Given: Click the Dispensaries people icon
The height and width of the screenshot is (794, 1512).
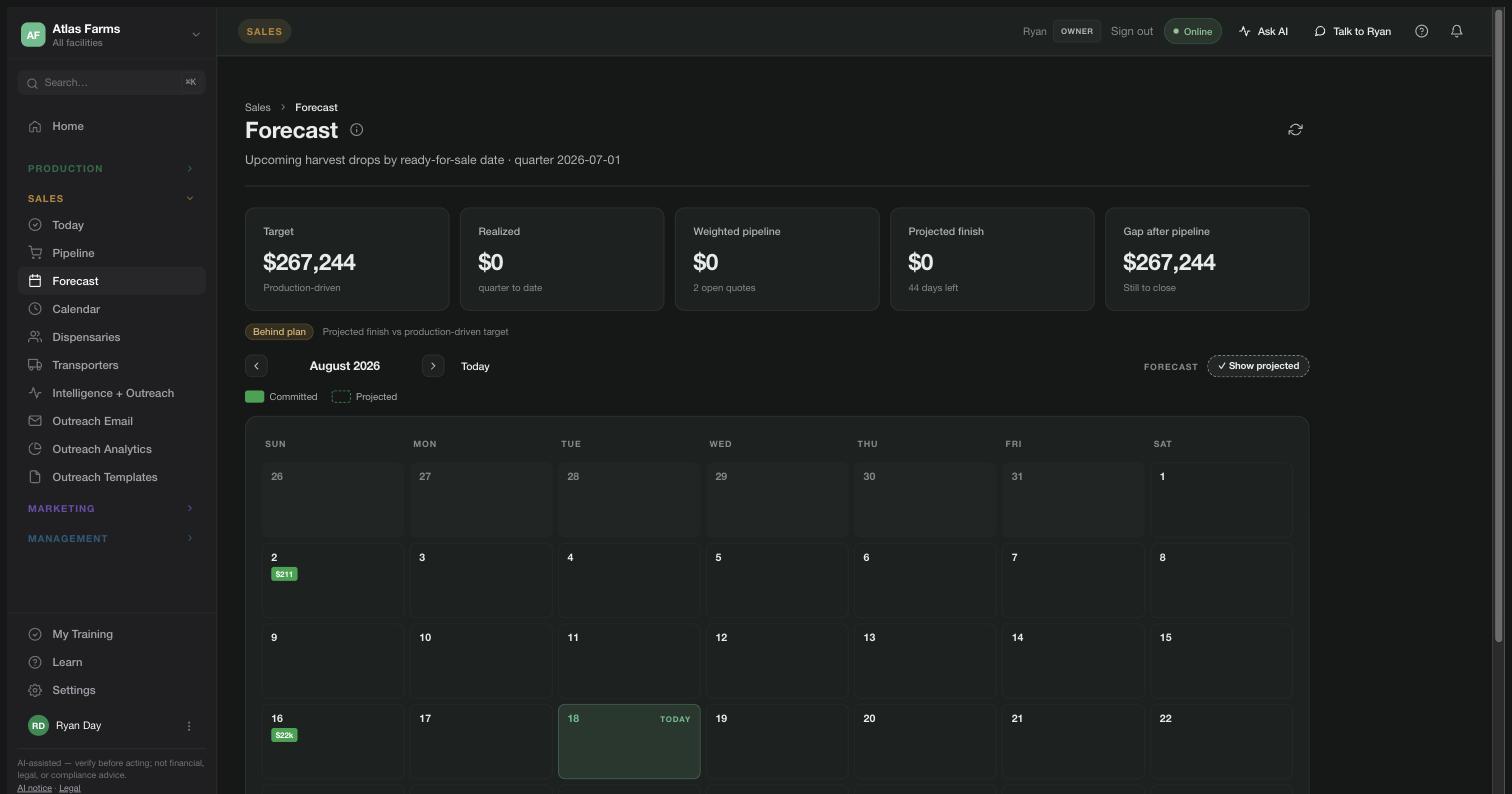Looking at the screenshot, I should (x=35, y=337).
